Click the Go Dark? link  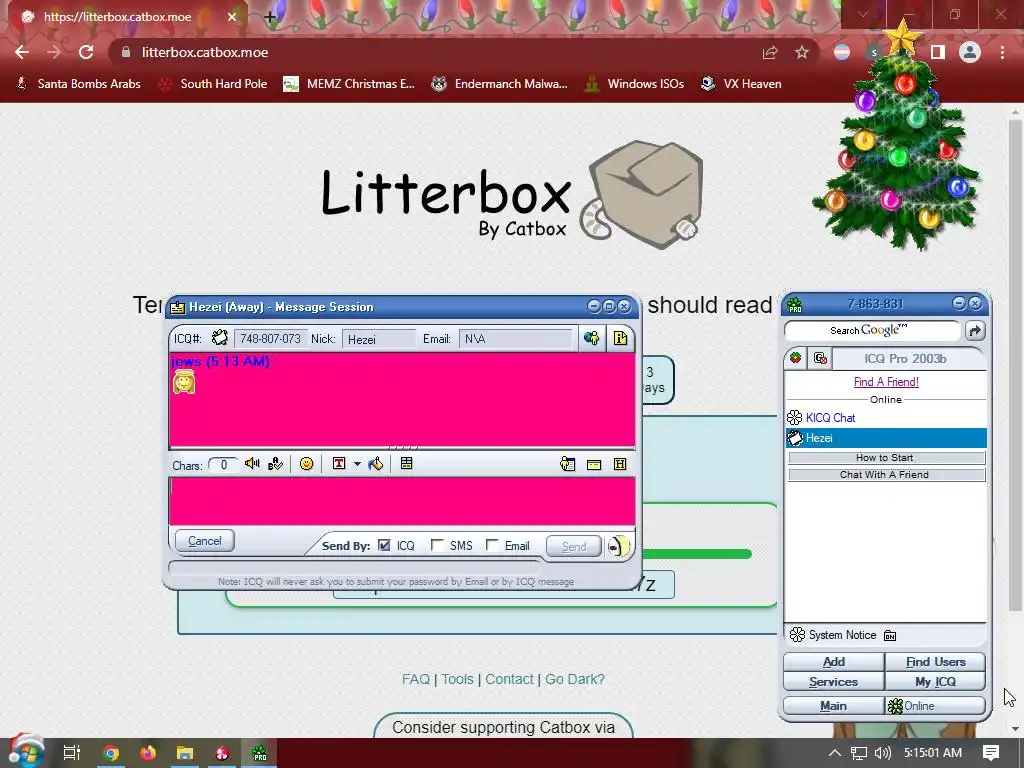coord(575,679)
